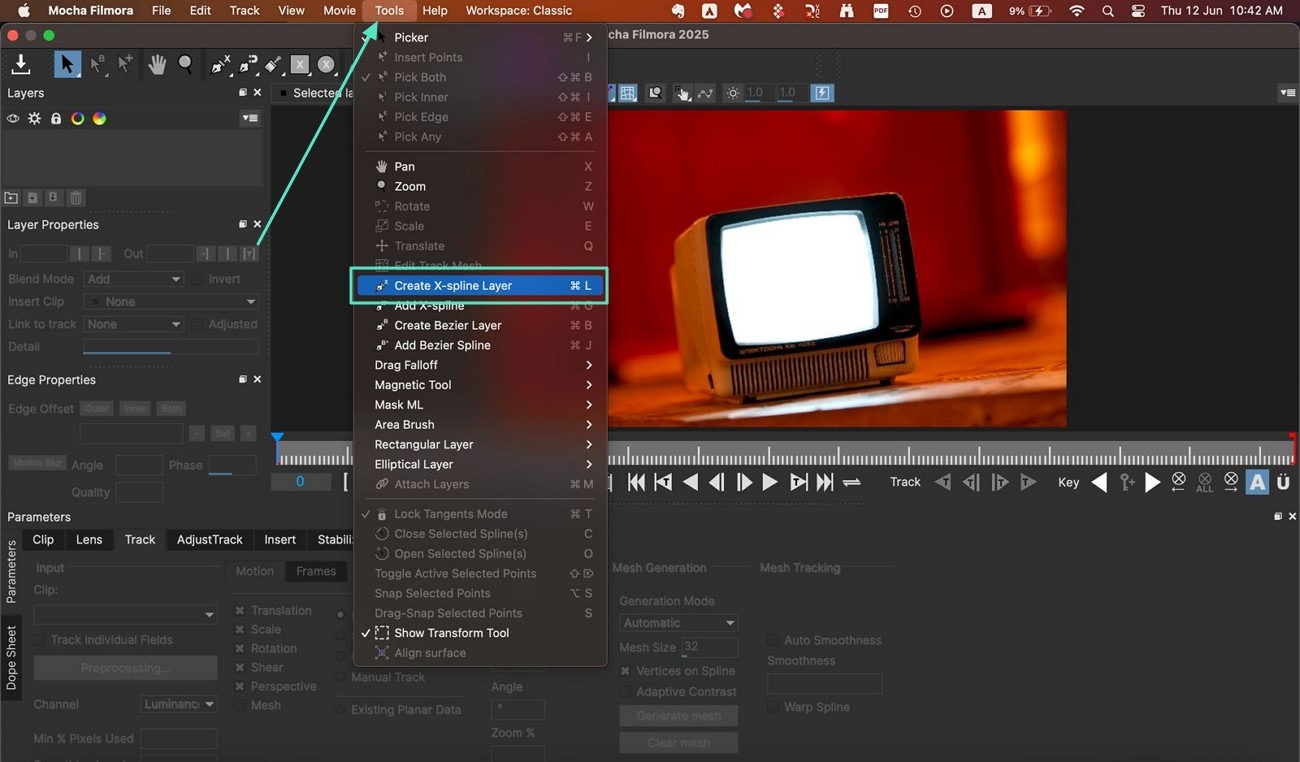Click the viewer brightness sun icon
1300x762 pixels.
pyautogui.click(x=733, y=93)
